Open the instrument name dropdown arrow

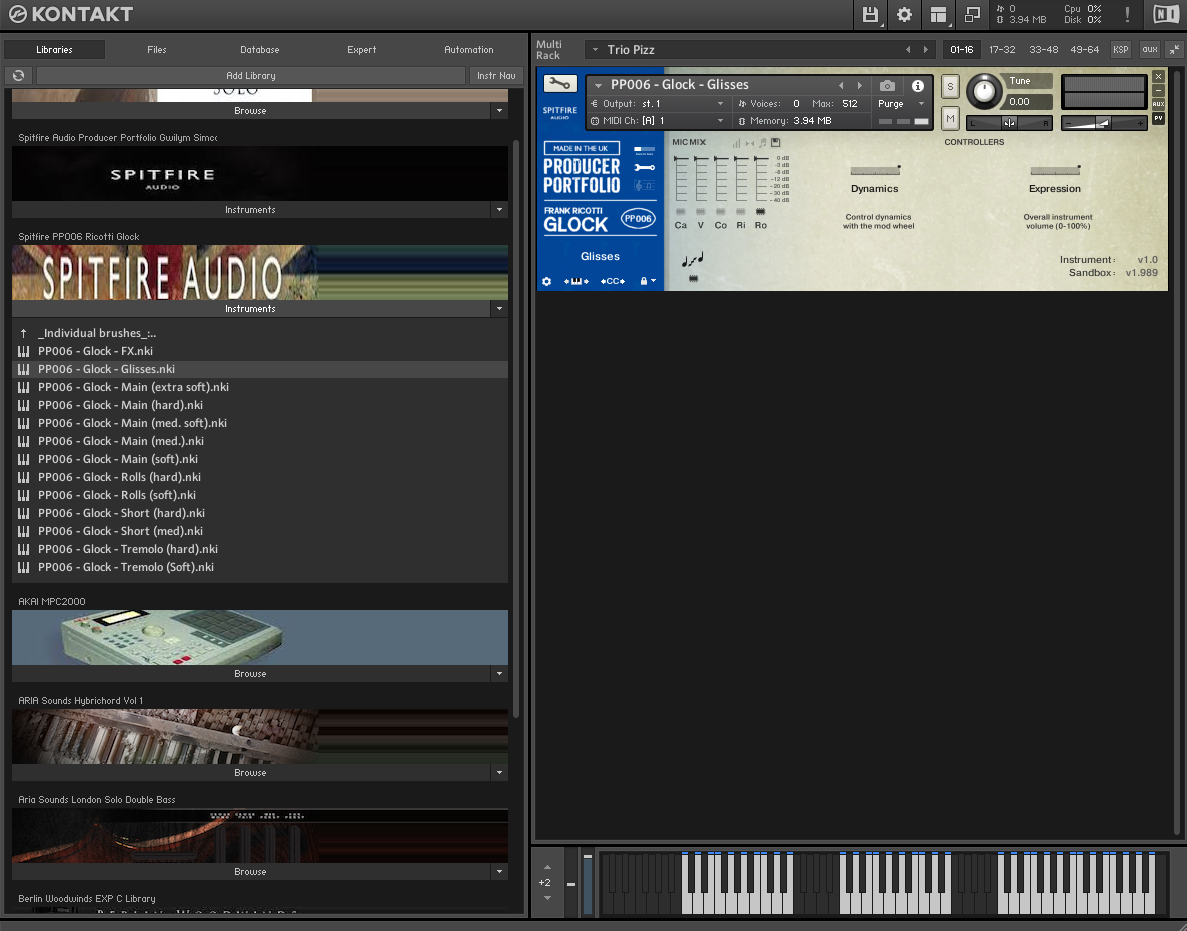click(598, 86)
